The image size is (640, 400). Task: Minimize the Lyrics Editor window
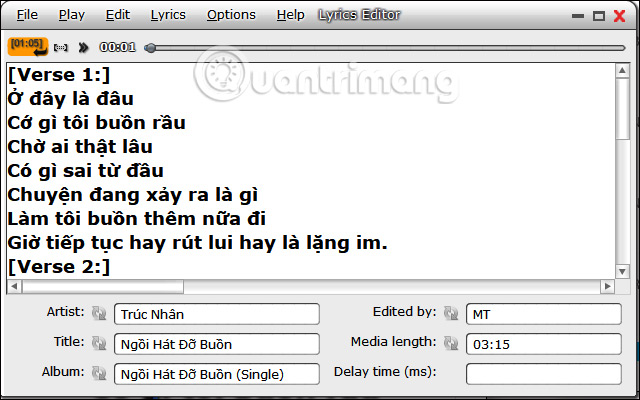point(578,16)
